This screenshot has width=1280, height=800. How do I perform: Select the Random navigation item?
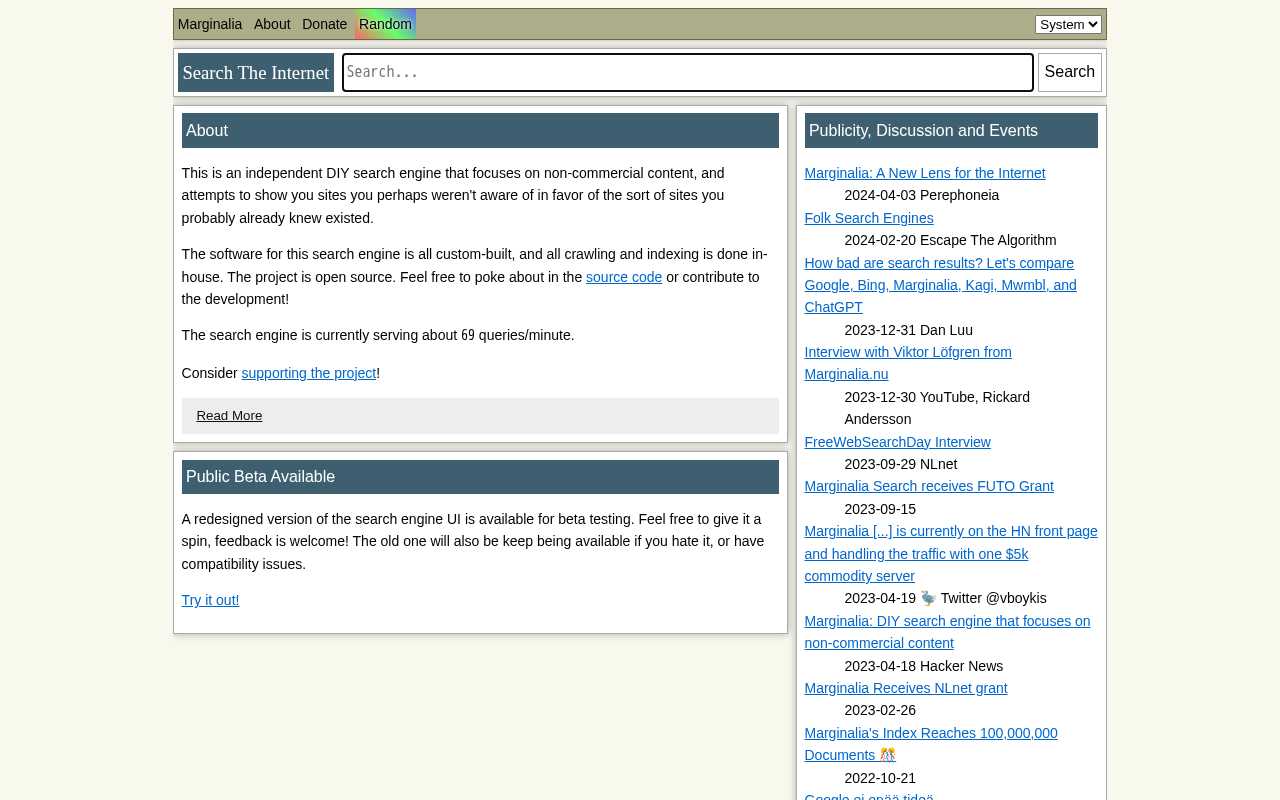click(x=385, y=24)
